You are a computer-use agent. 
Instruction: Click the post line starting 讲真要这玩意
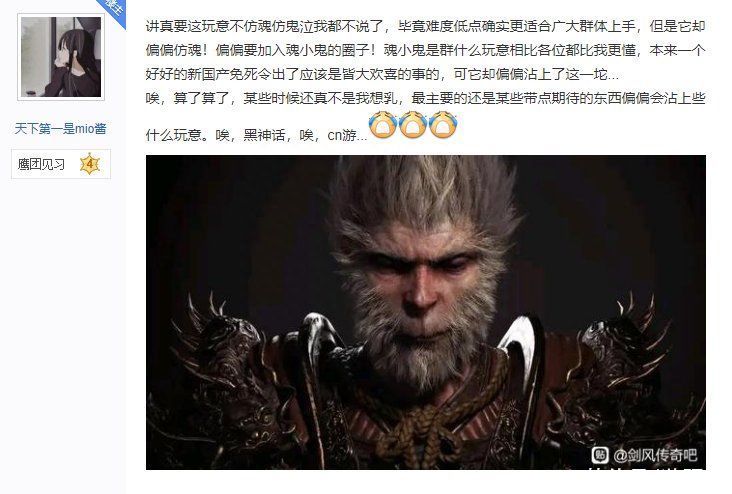(x=425, y=26)
